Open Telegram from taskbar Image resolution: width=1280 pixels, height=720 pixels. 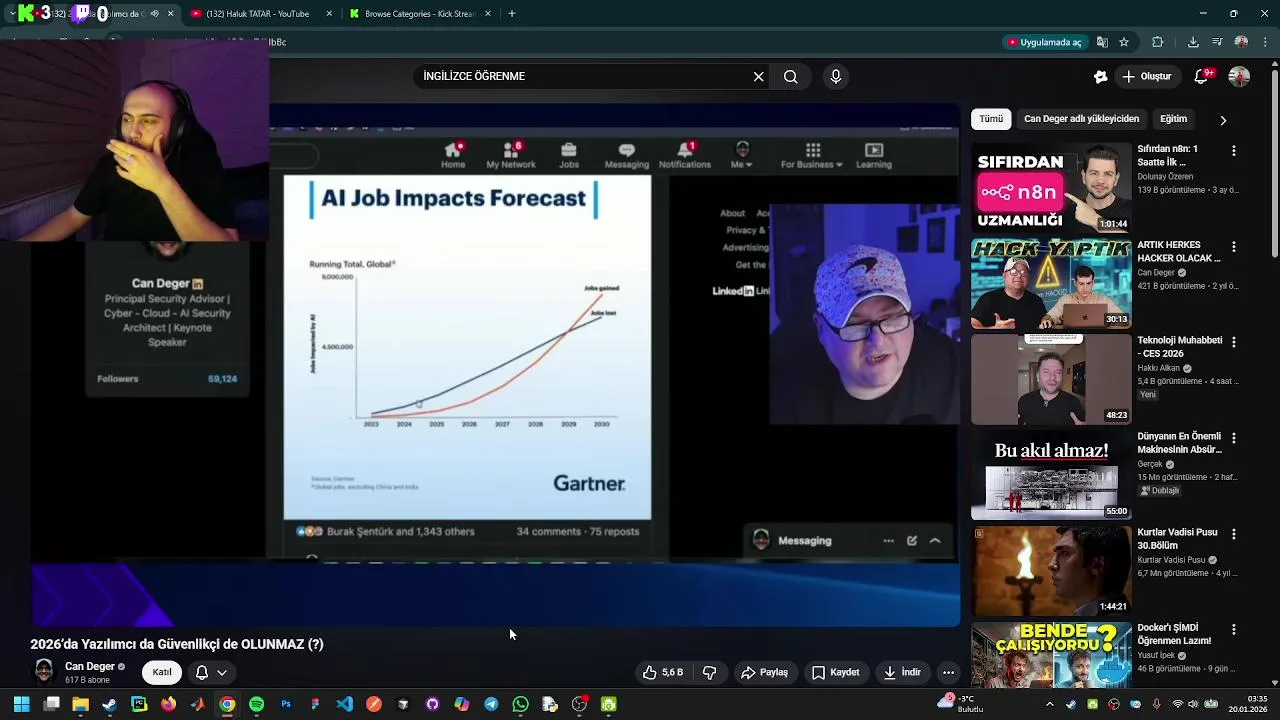click(x=491, y=705)
